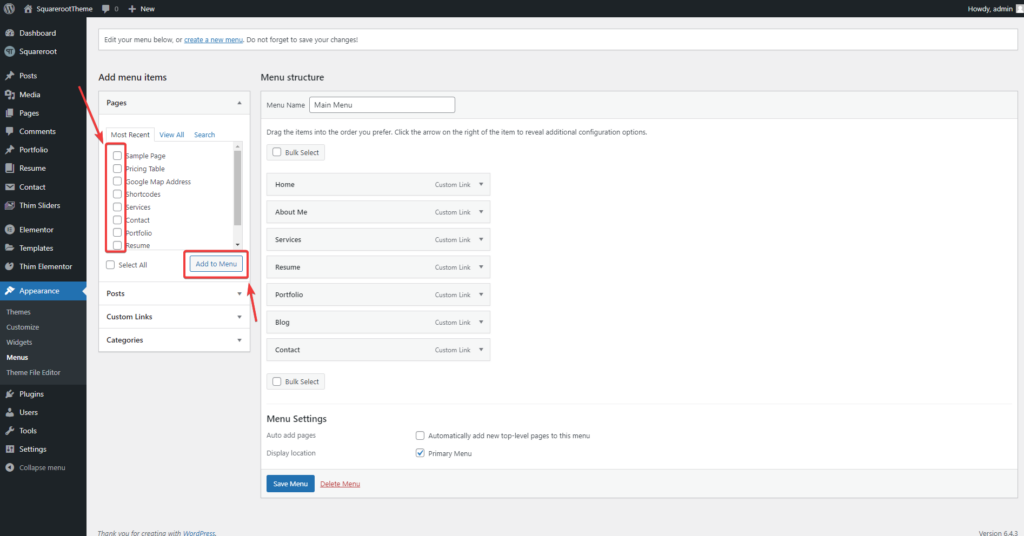Click the pages list scroll up arrow
The width and height of the screenshot is (1024, 536).
[237, 147]
